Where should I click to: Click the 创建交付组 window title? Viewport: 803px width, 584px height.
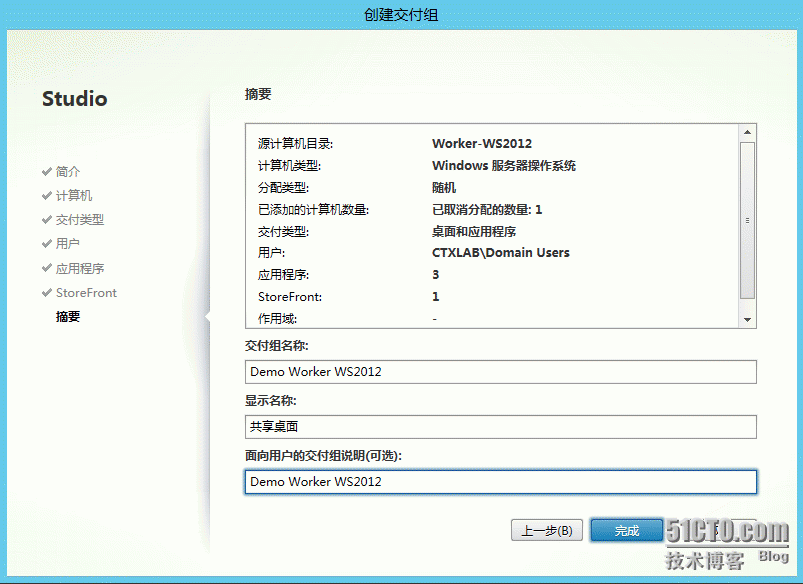point(401,14)
